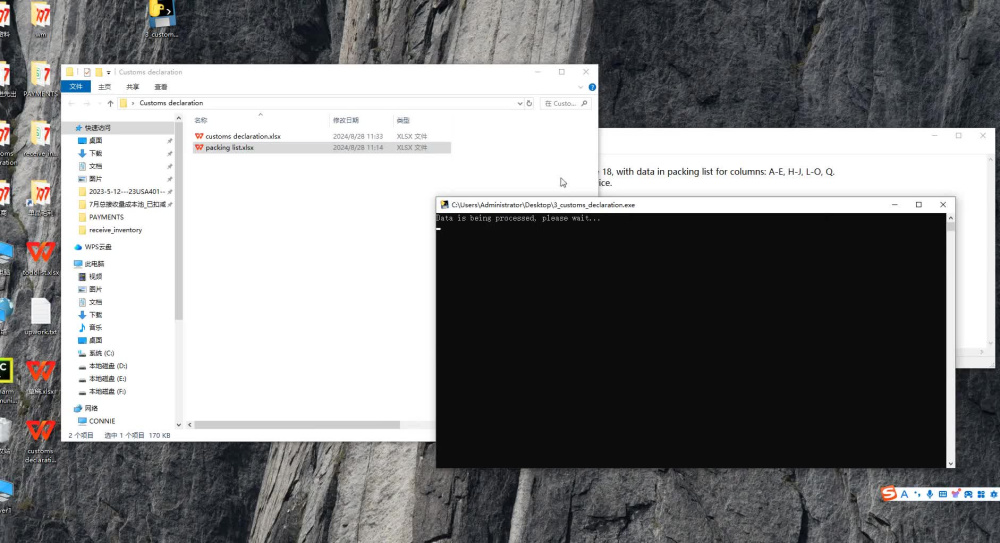Open 系统 (C:) drive
Image resolution: width=1000 pixels, height=543 pixels.
(101, 353)
